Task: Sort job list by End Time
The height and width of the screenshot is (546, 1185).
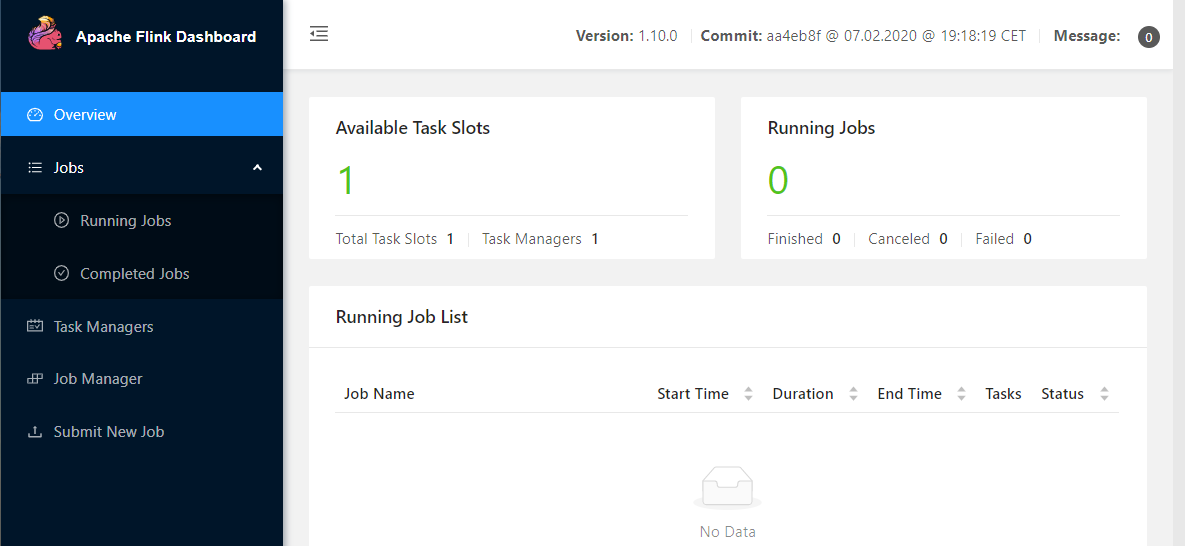Action: [x=961, y=394]
